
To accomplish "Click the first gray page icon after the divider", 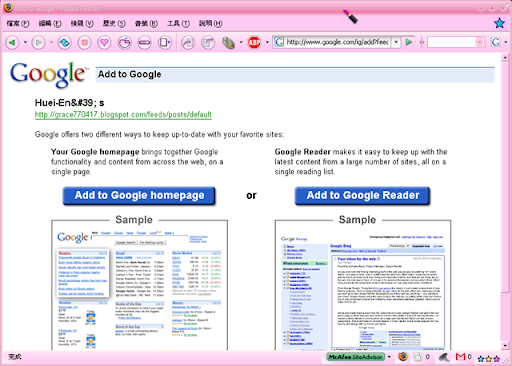I will click(188, 43).
